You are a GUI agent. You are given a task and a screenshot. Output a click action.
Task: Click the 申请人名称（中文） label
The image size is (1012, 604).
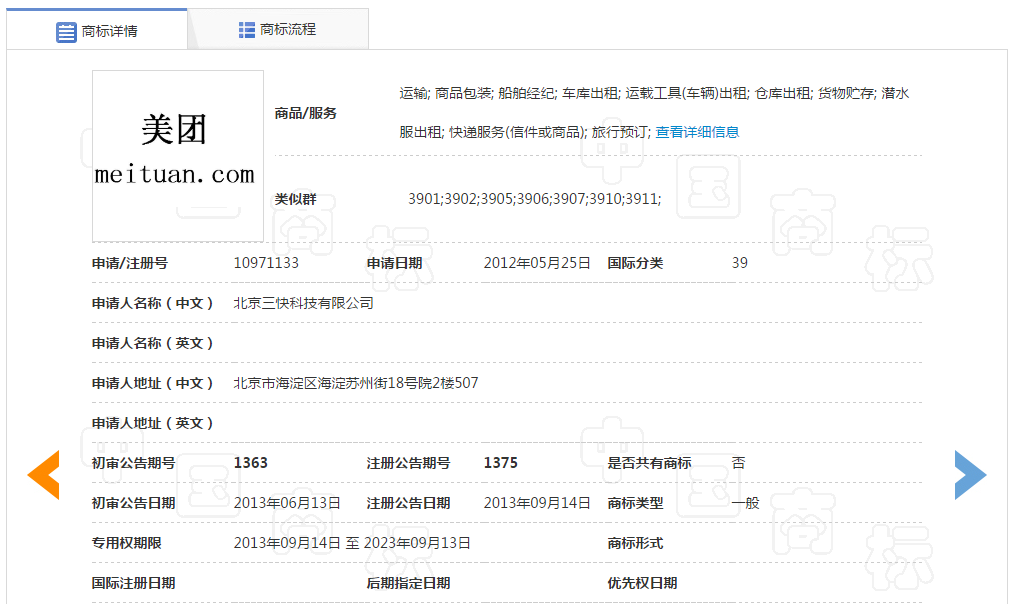[152, 303]
